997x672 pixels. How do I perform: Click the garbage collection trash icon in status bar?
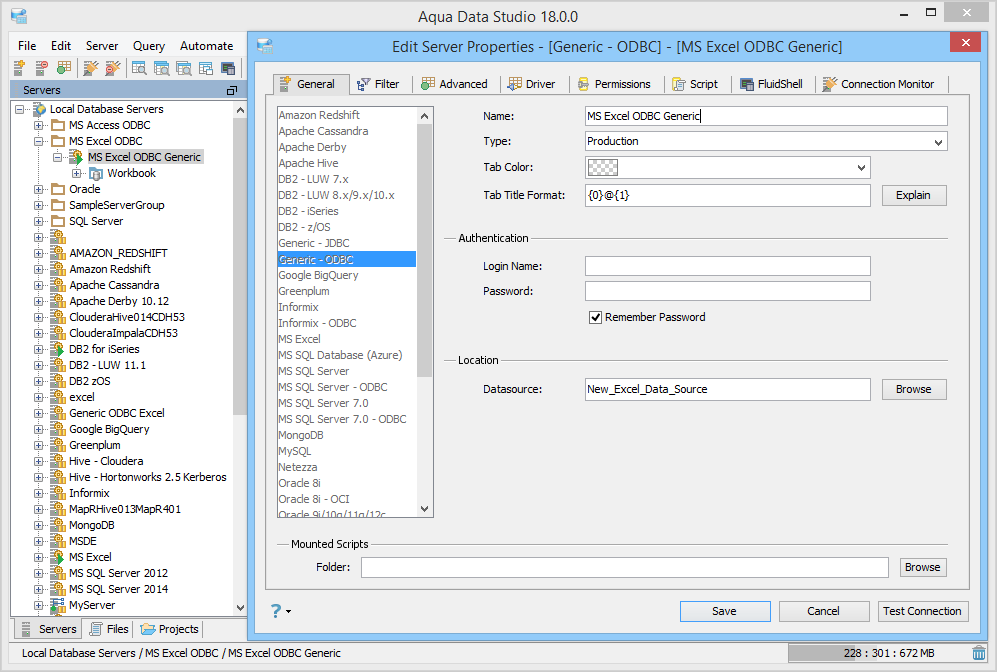tap(979, 653)
